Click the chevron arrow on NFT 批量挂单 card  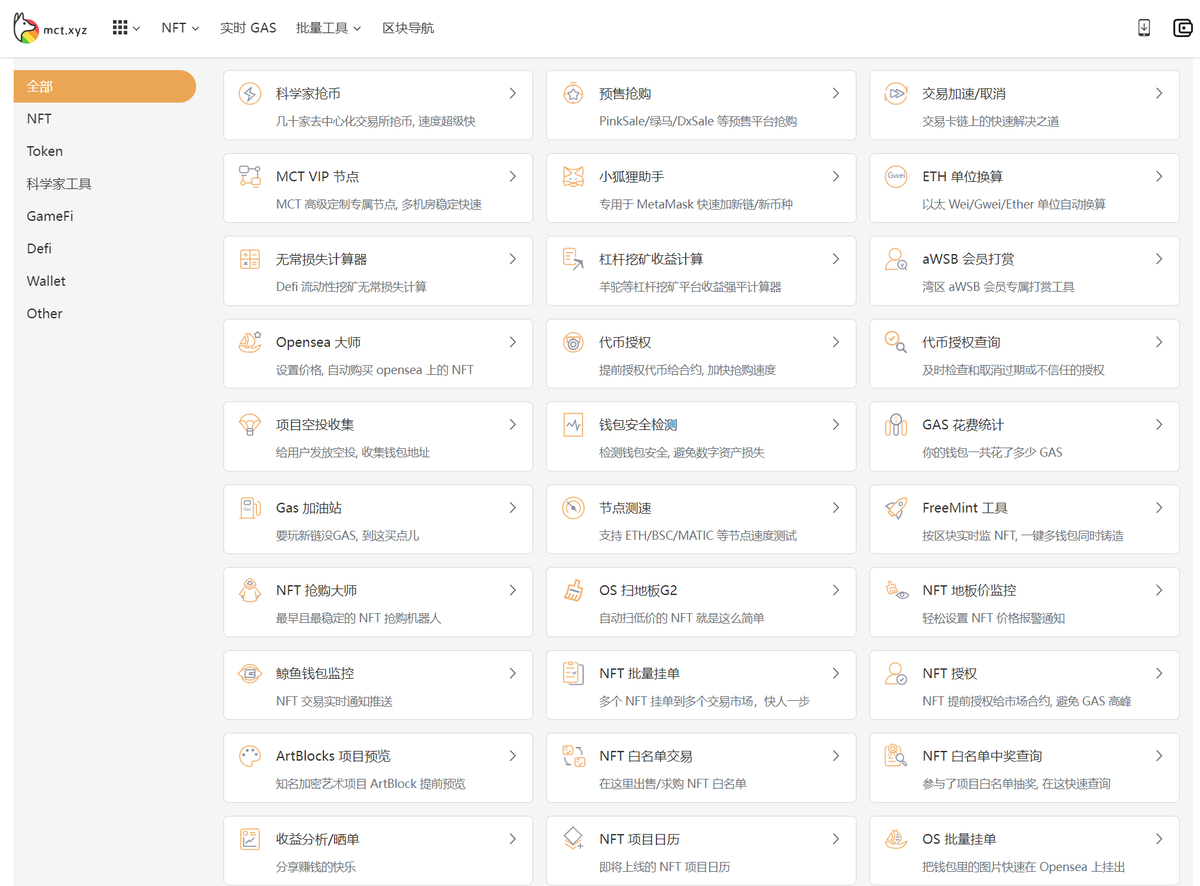(836, 673)
